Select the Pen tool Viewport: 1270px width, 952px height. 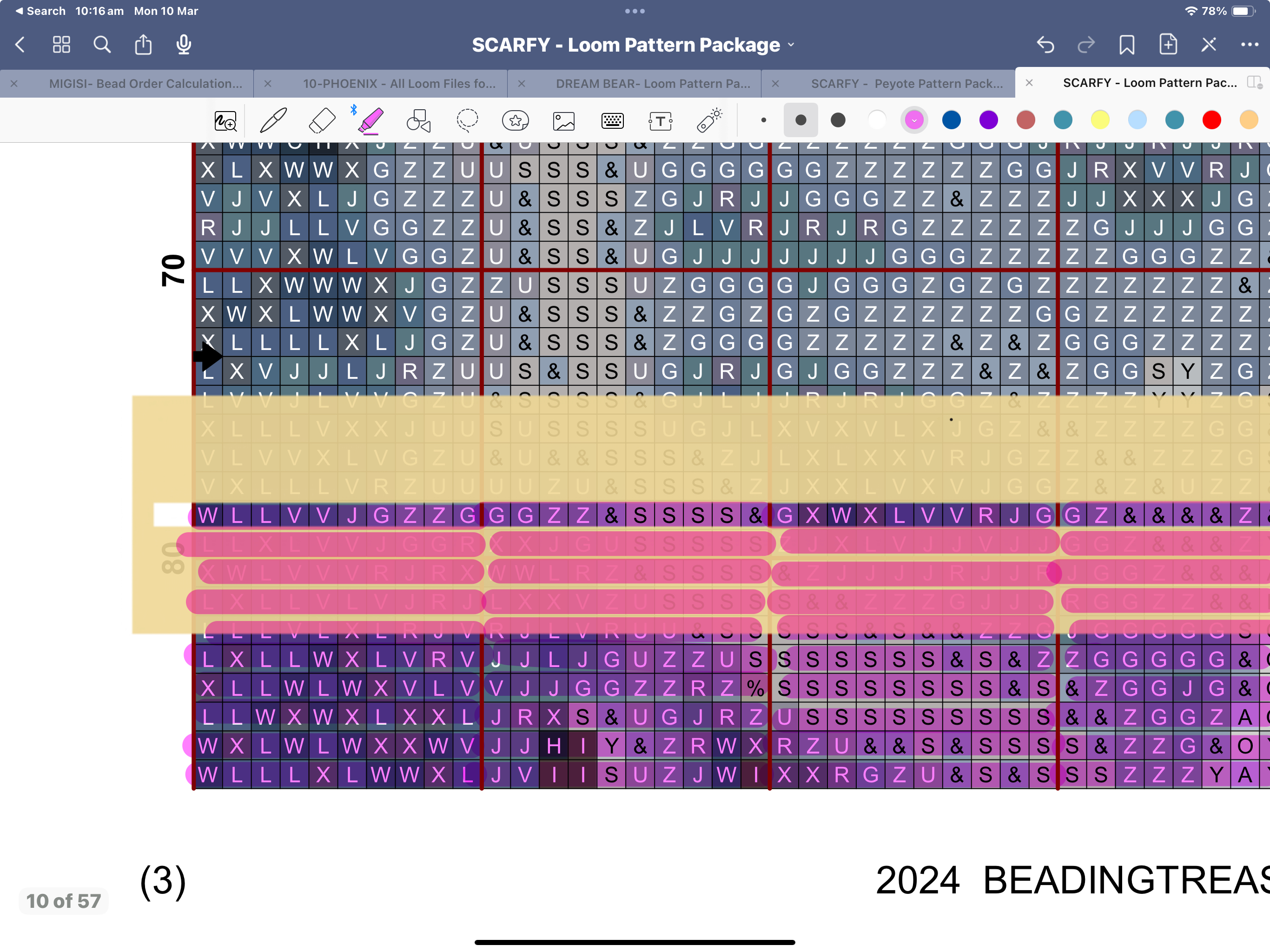[273, 120]
